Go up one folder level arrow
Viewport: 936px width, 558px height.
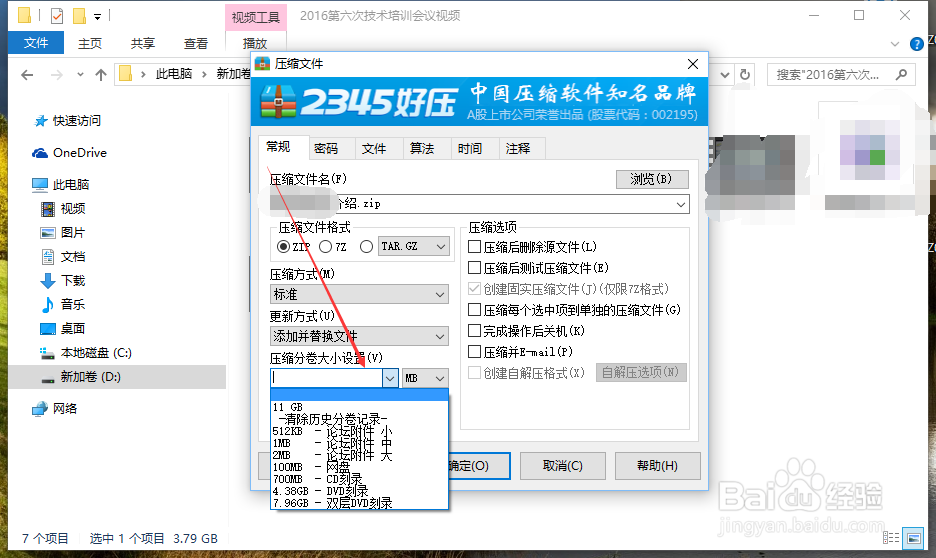pos(101,75)
